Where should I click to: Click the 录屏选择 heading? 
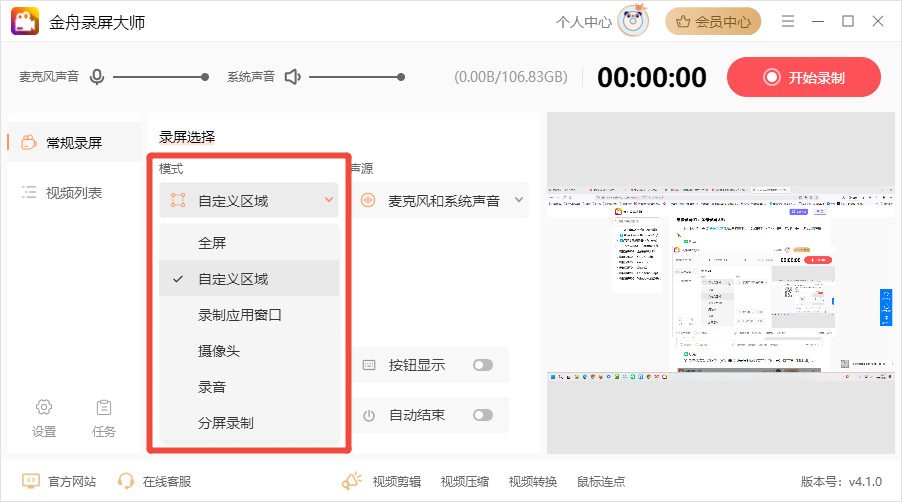click(x=187, y=137)
